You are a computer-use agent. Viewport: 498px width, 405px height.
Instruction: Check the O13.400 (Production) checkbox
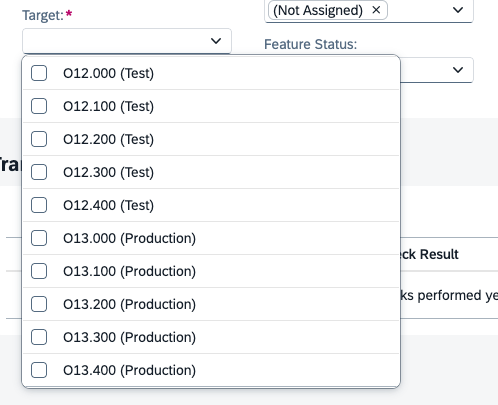pos(39,370)
